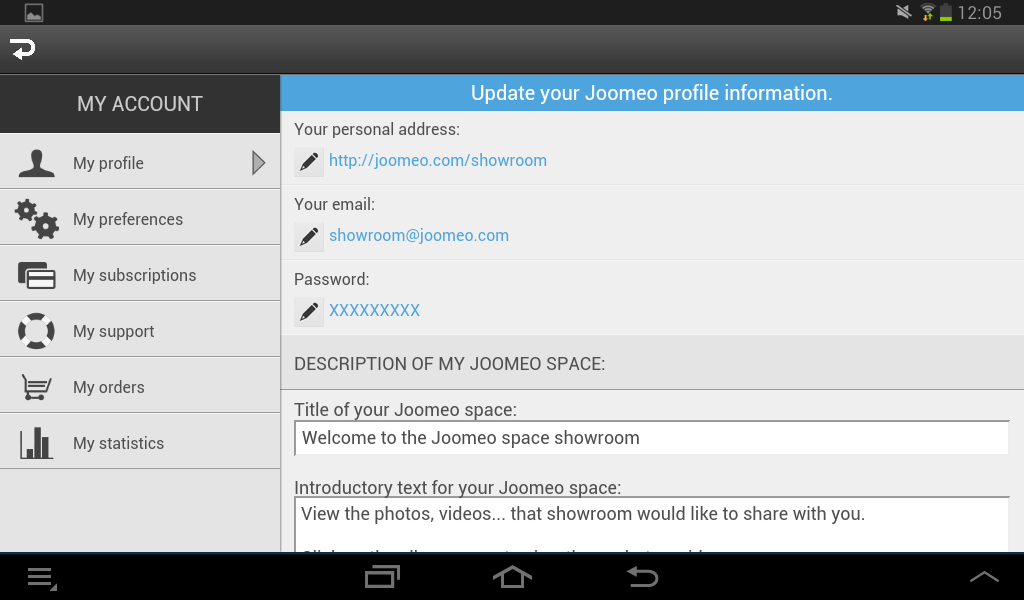The image size is (1024, 600).
Task: Tap the up chevron in the navigation bar
Action: click(984, 576)
